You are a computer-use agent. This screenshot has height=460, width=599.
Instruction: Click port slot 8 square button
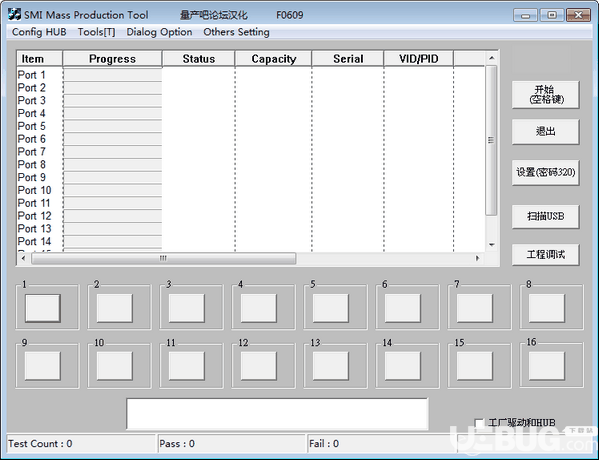(x=547, y=308)
